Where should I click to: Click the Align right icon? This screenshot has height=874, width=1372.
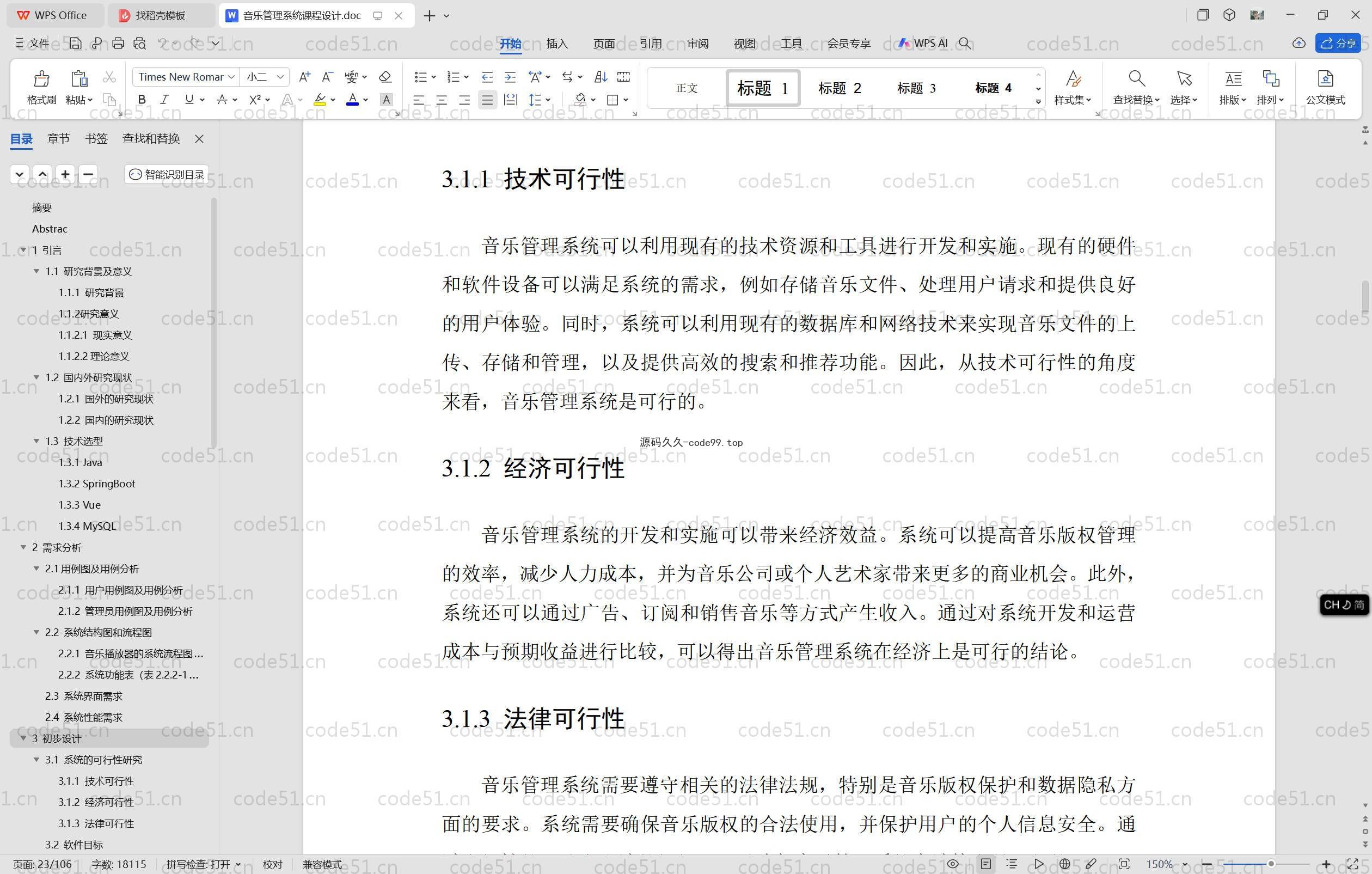point(464,100)
